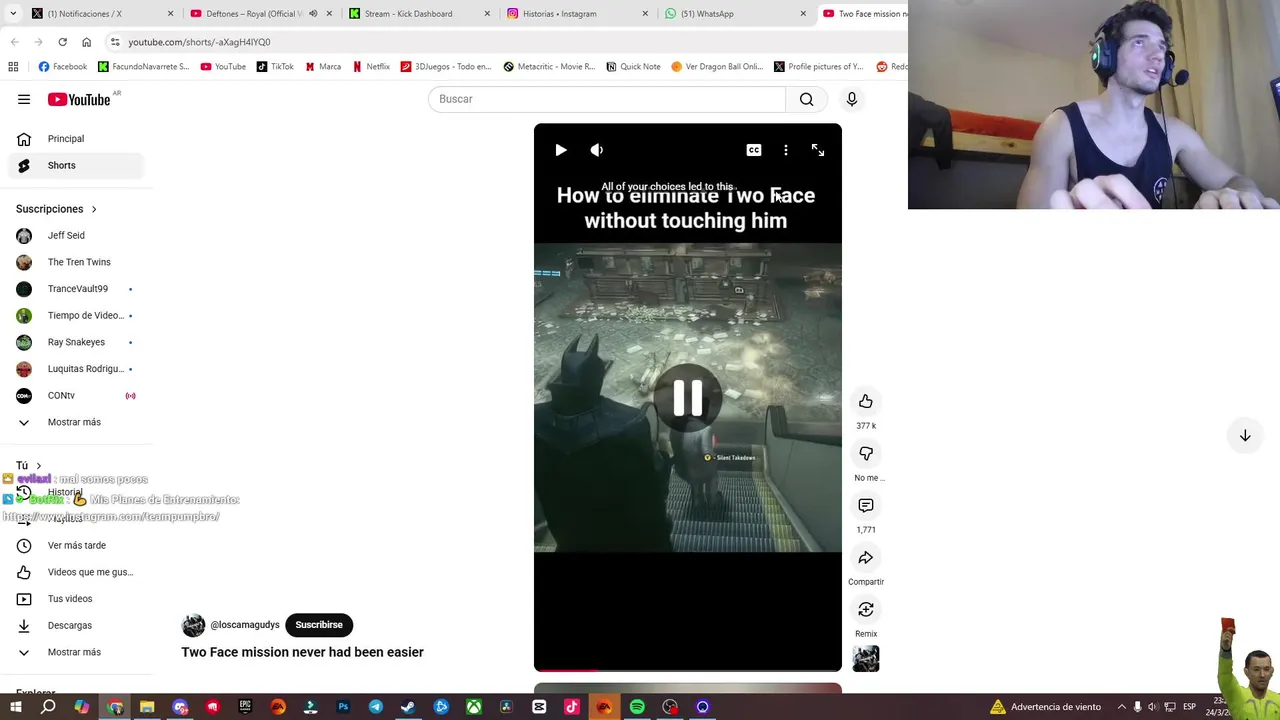This screenshot has width=1280, height=720.
Task: Close the Stream Kick Dashboard tab
Action: (488, 14)
